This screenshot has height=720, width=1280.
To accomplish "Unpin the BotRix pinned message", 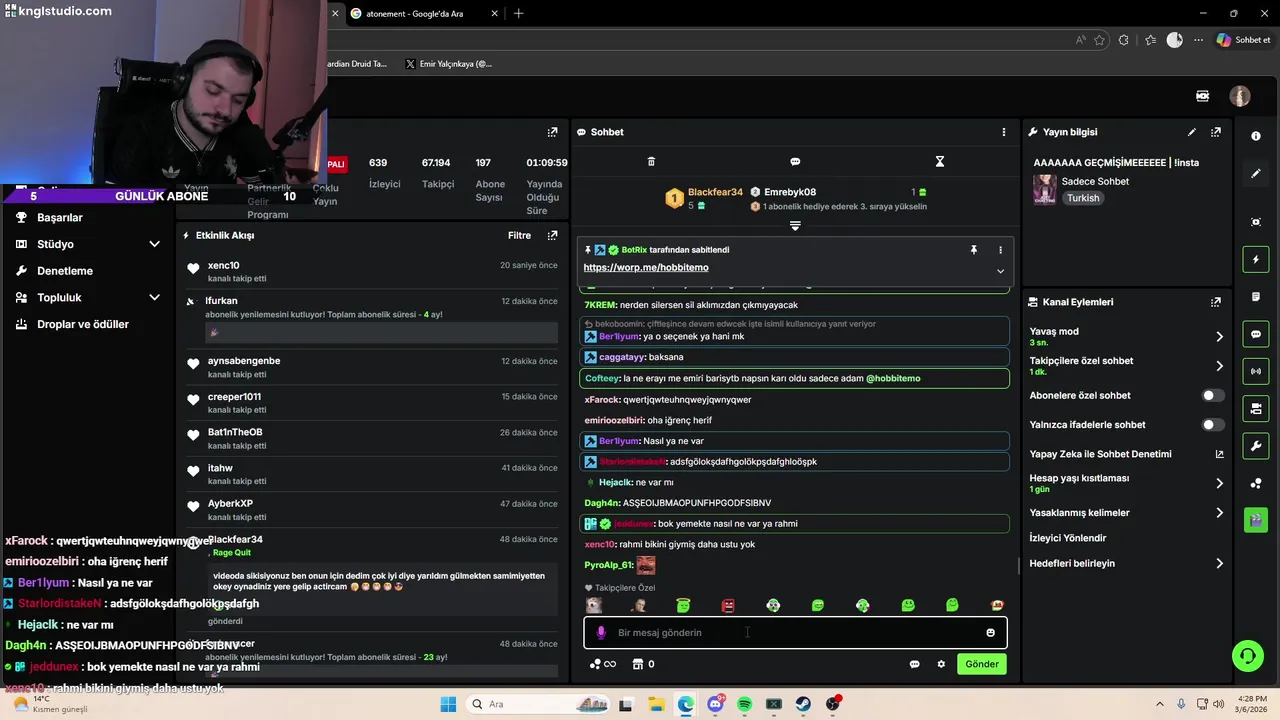I will (x=973, y=250).
